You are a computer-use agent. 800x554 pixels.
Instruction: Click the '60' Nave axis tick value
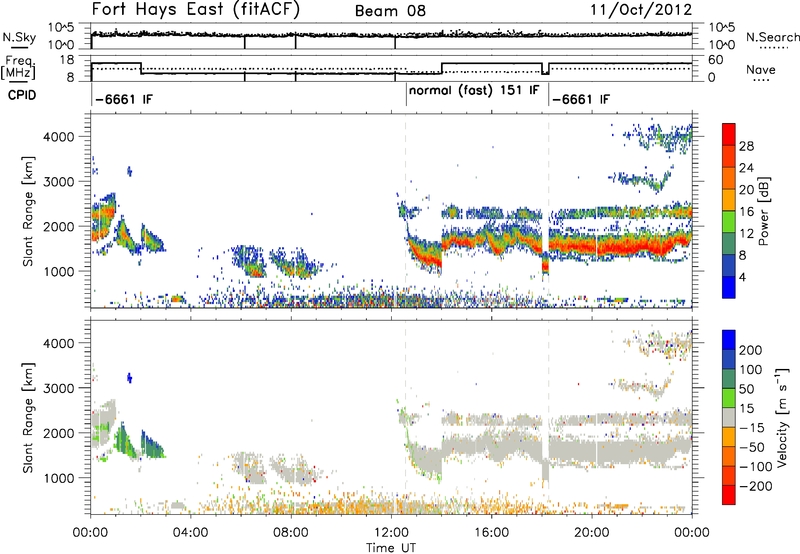pos(716,60)
